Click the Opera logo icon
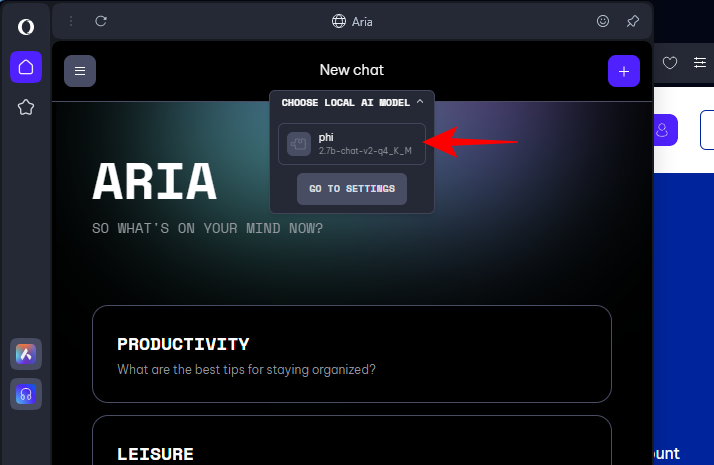714x465 pixels. click(26, 27)
